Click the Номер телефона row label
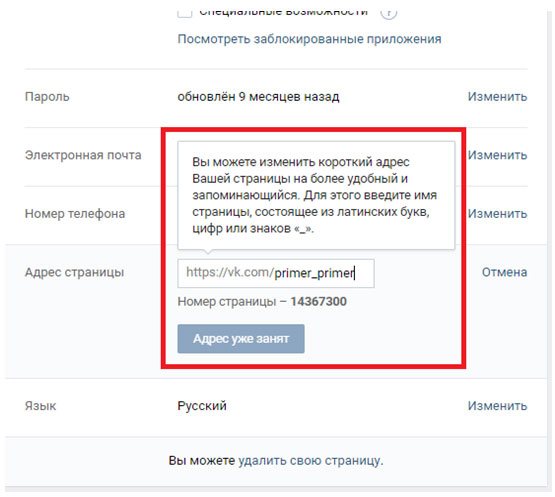 coord(75,214)
